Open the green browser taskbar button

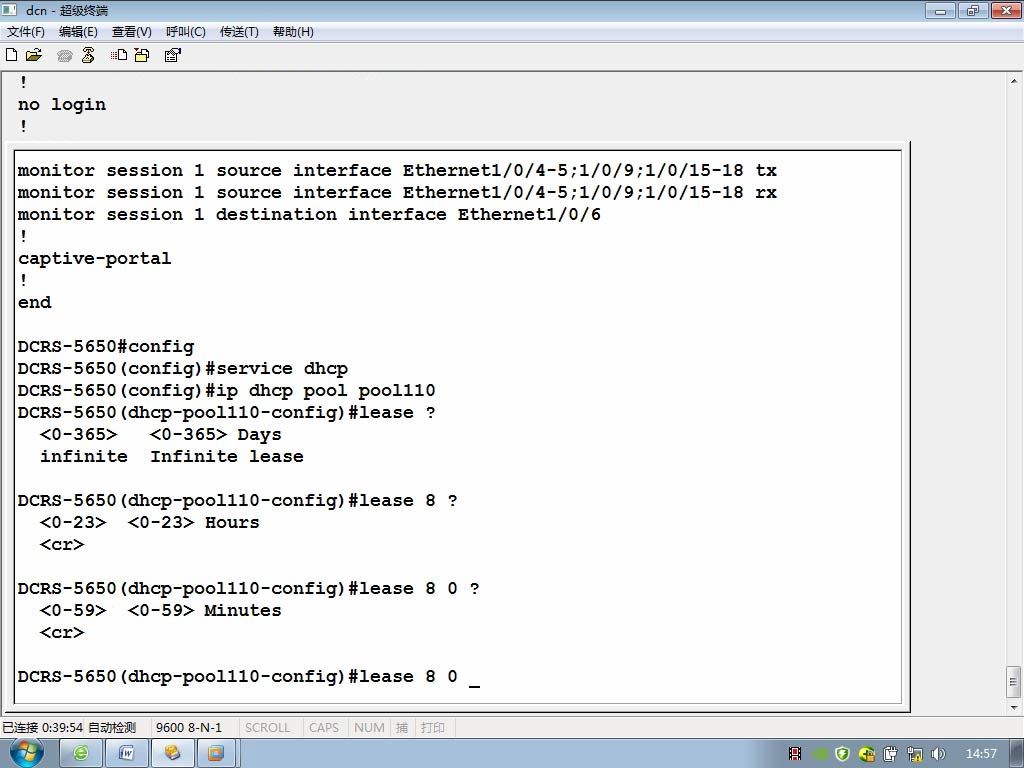coord(80,754)
